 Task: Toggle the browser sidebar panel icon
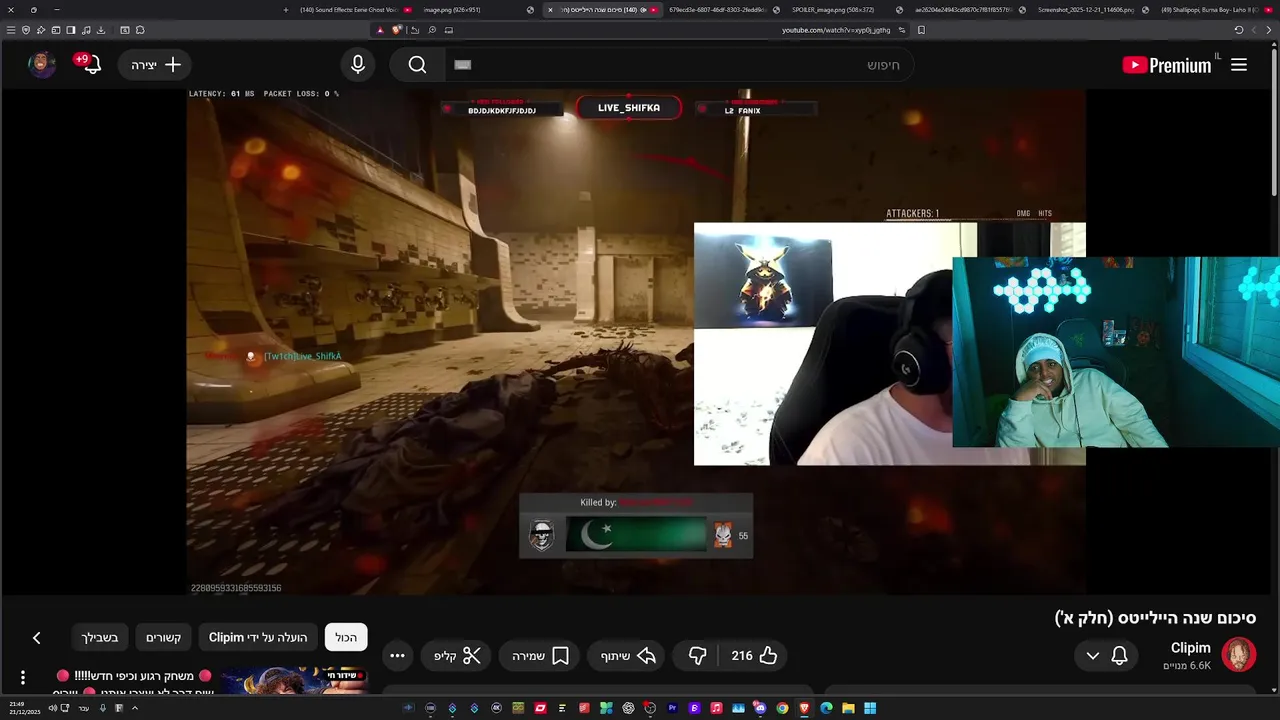pyautogui.click(x=71, y=30)
